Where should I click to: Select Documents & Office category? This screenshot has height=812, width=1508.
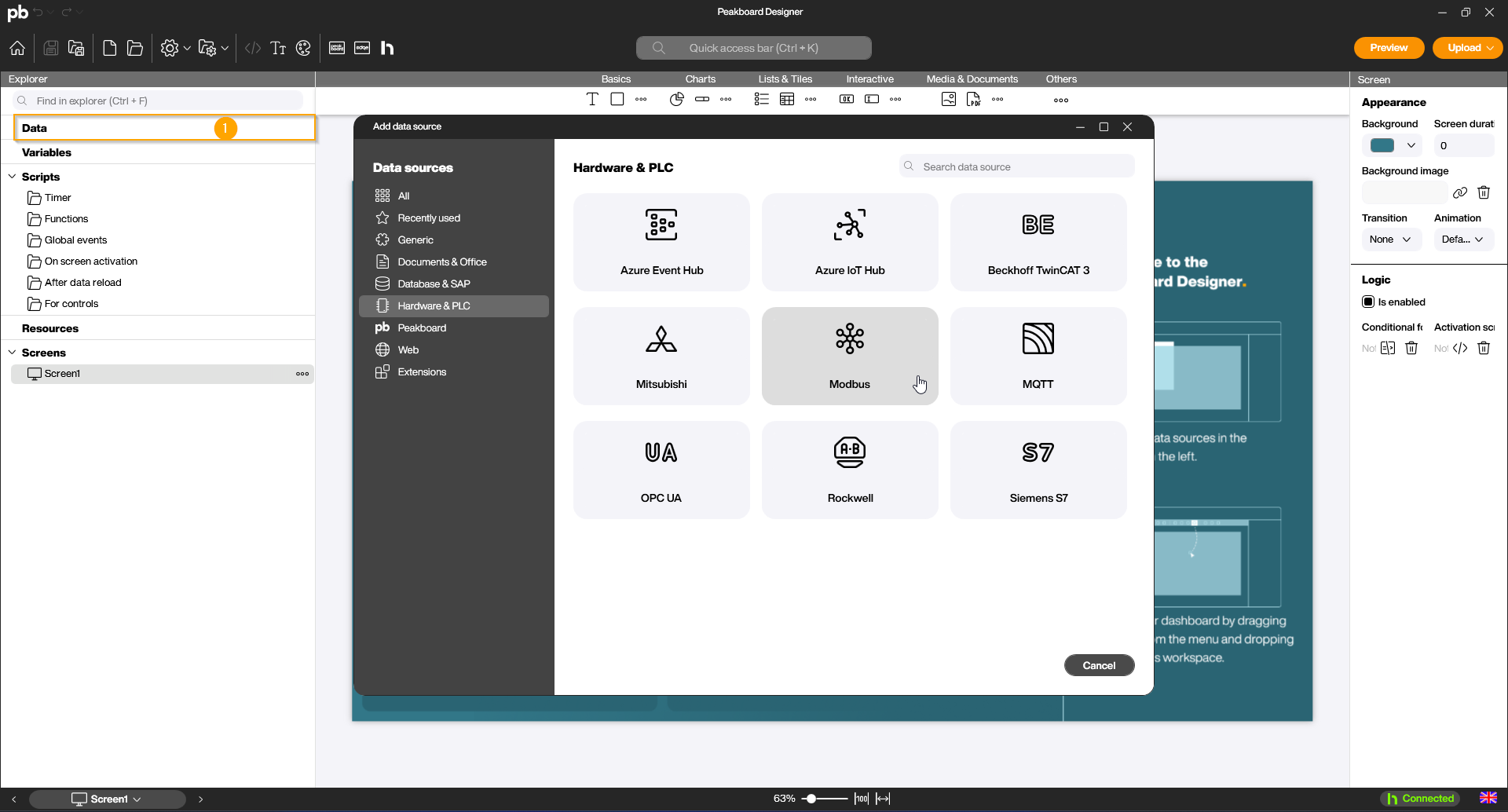pos(454,262)
